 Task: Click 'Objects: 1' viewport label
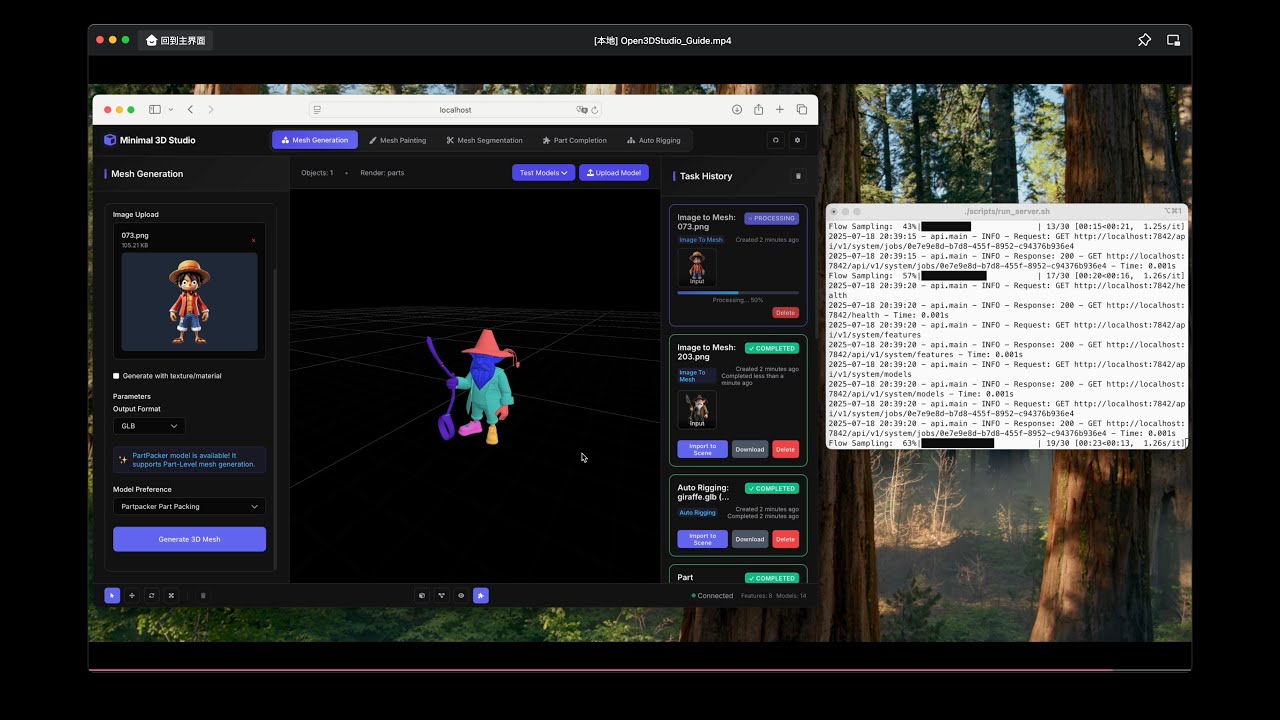pos(317,173)
